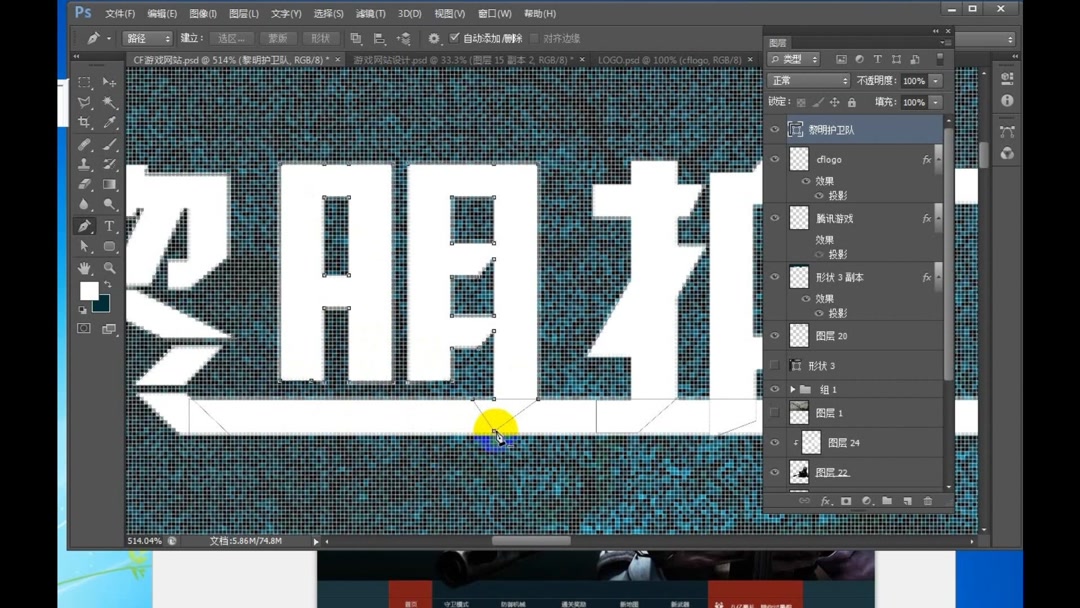Create a new layer with the new layer button

(x=907, y=501)
